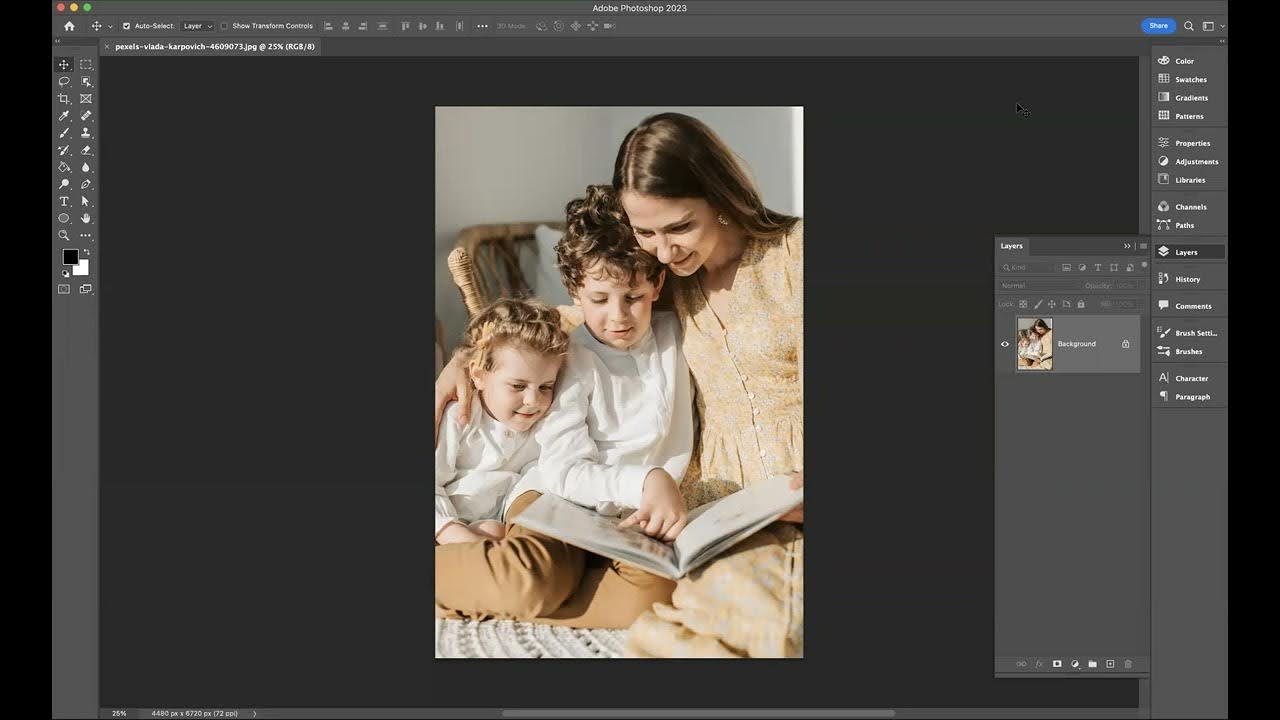Select the History Brush tool

coord(64,150)
